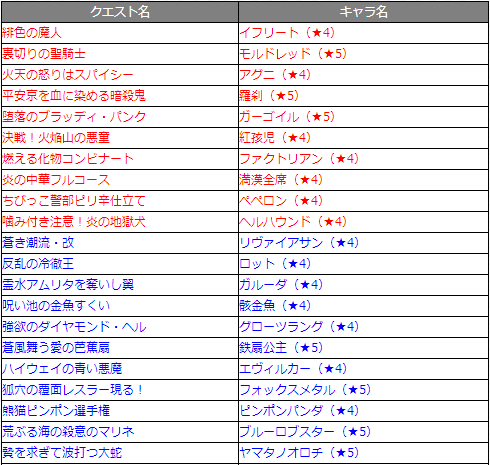This screenshot has width=490, height=465.
Task: Select character ヘルハウンド（★4）
Action: click(293, 222)
